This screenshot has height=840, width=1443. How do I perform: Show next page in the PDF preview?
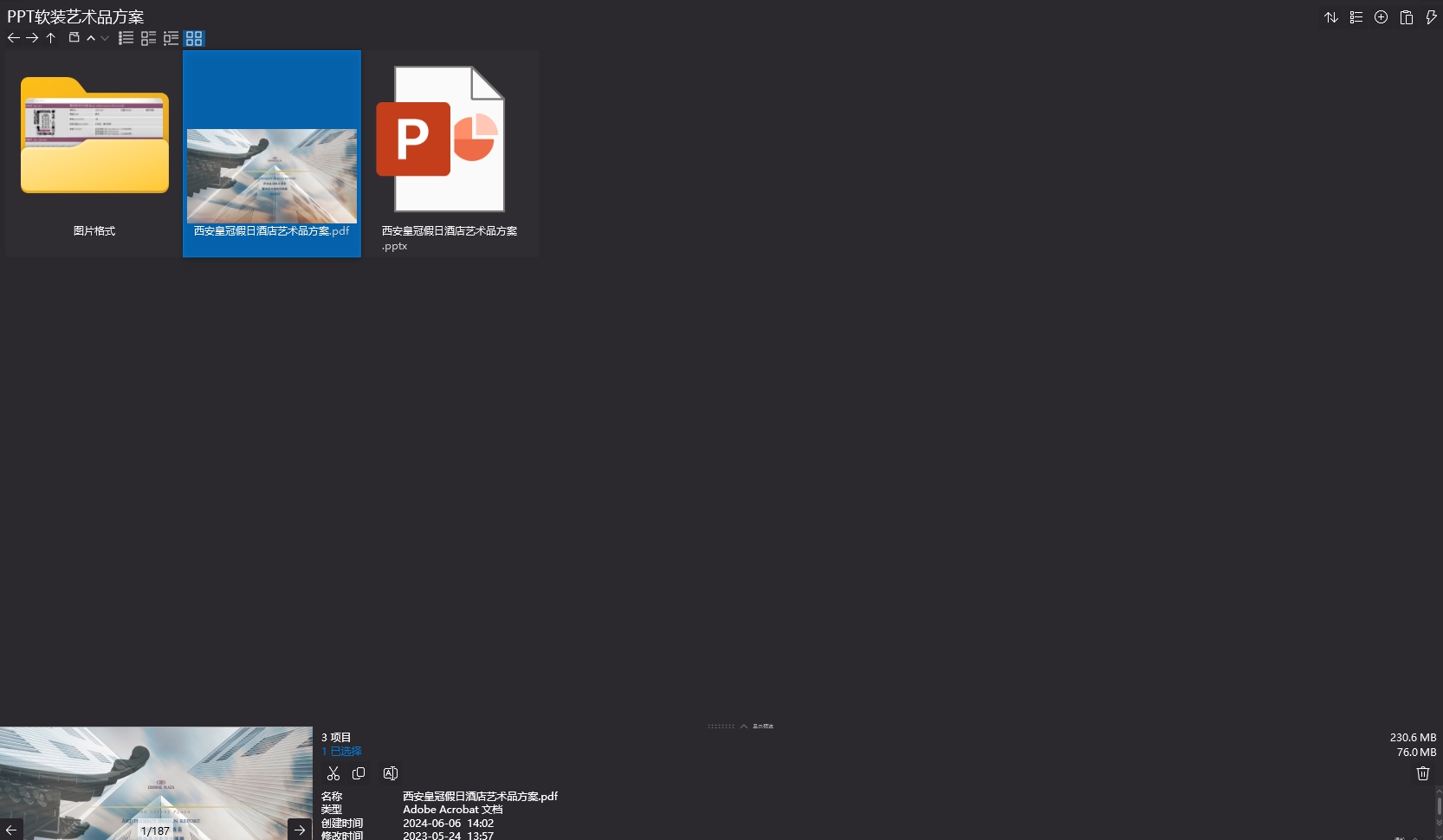click(300, 830)
